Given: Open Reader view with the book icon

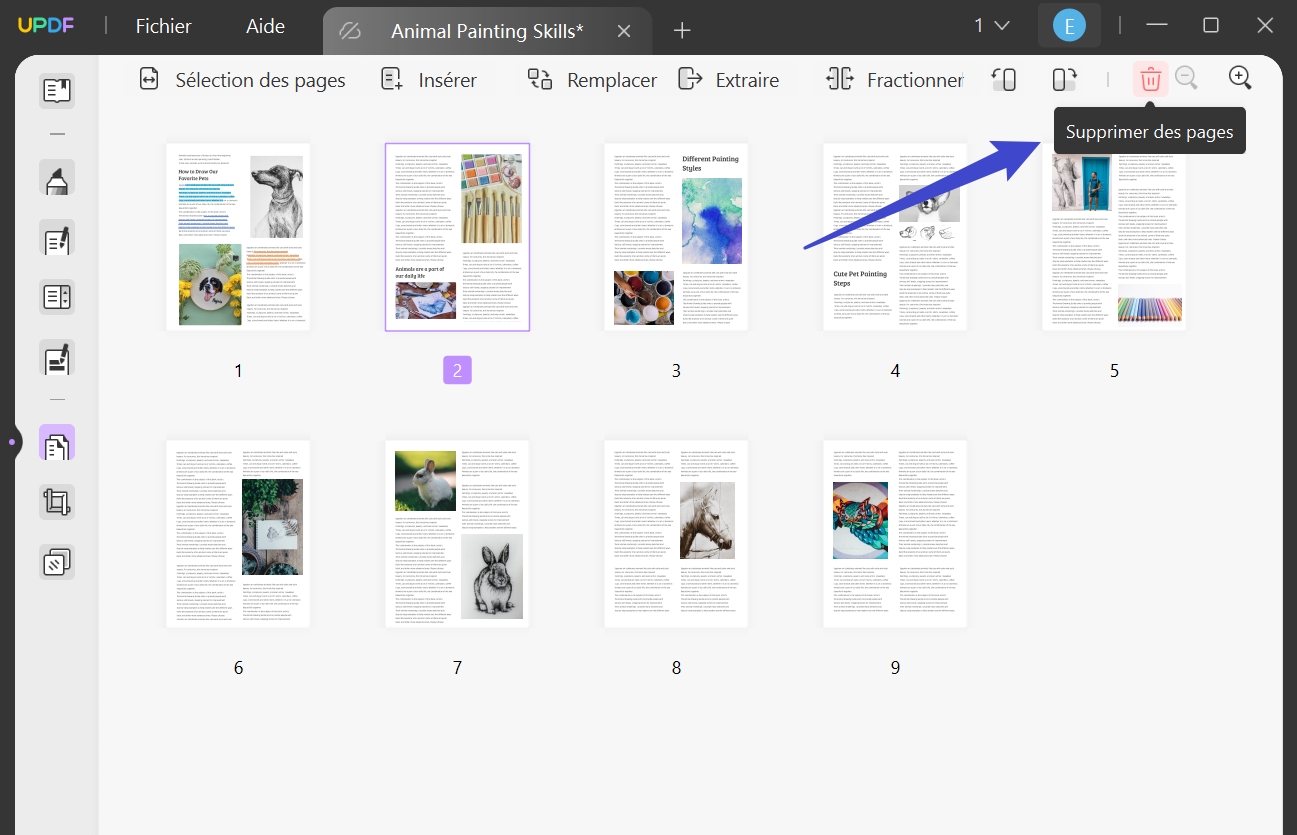Looking at the screenshot, I should pos(57,90).
